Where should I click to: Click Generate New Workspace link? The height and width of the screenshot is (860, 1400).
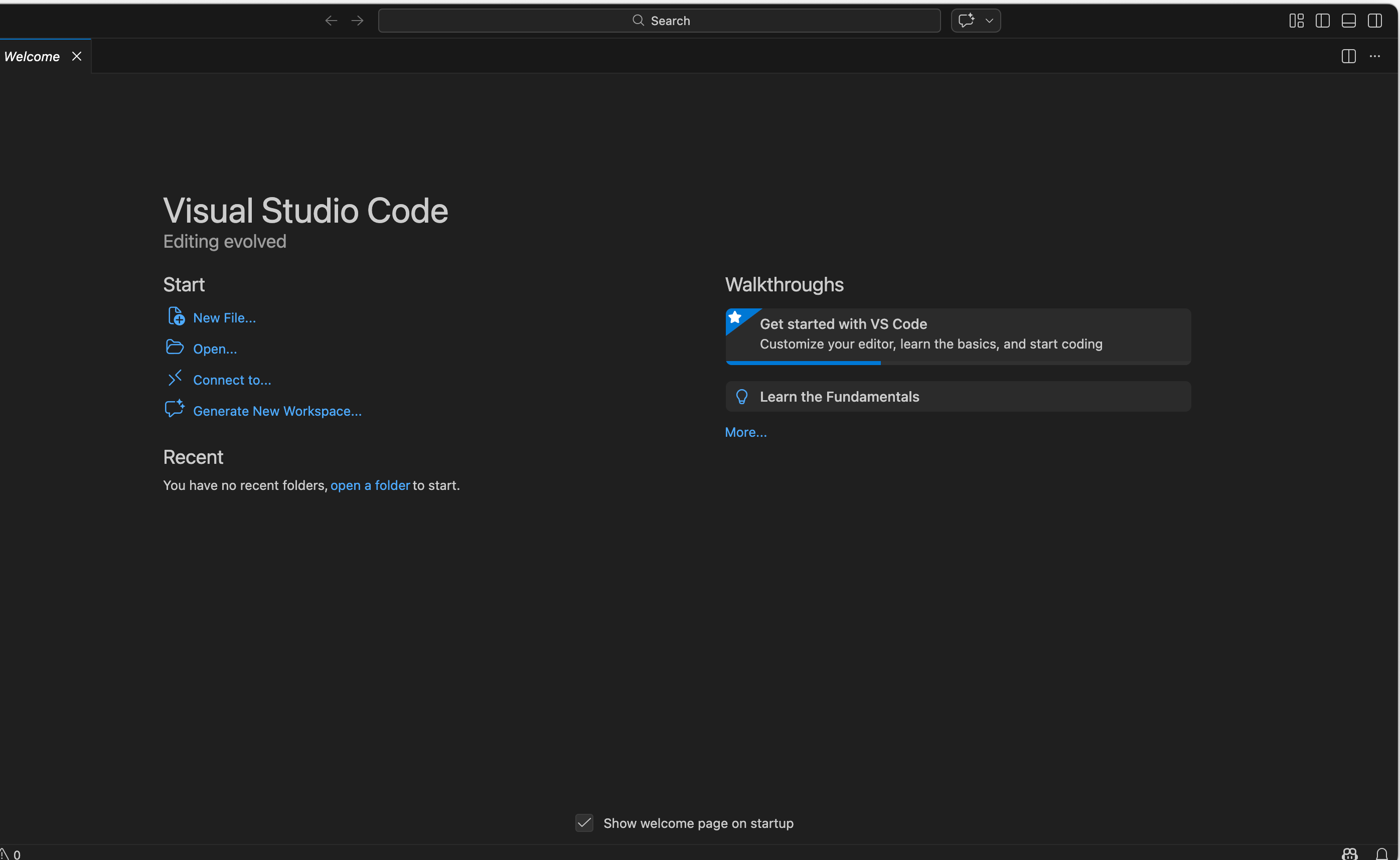[x=277, y=411]
